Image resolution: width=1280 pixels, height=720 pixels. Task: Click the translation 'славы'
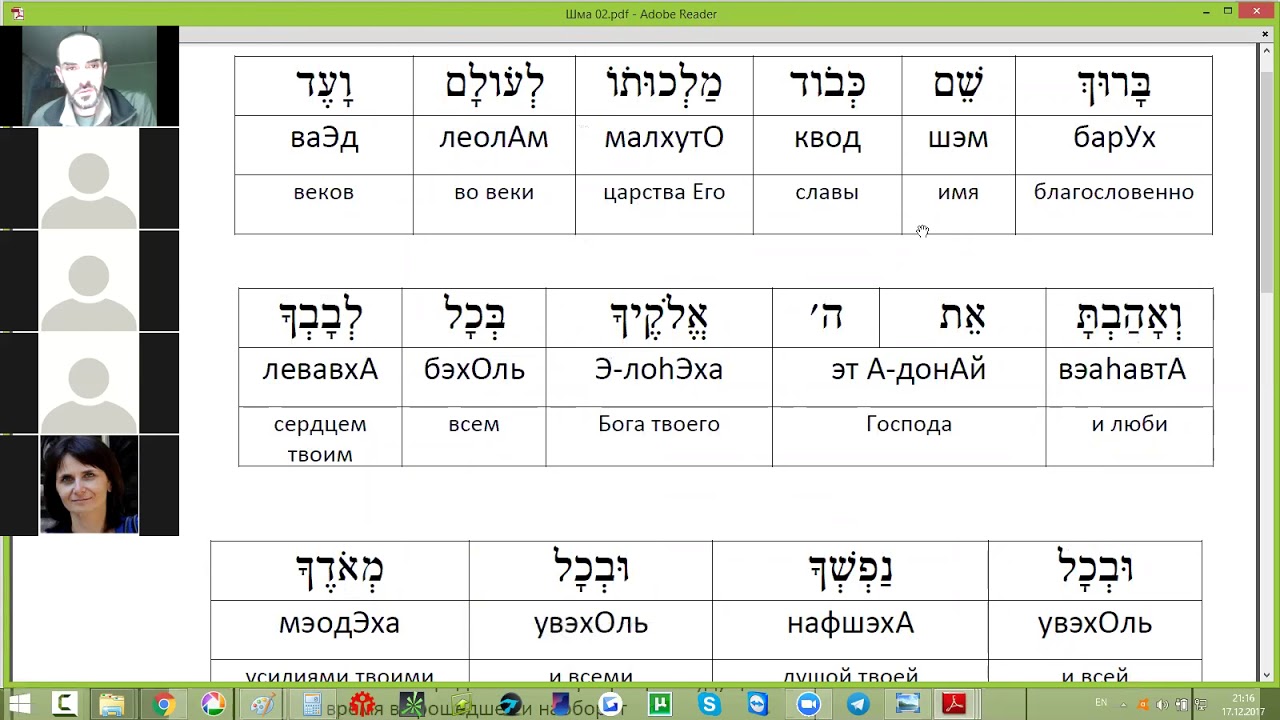pyautogui.click(x=827, y=192)
